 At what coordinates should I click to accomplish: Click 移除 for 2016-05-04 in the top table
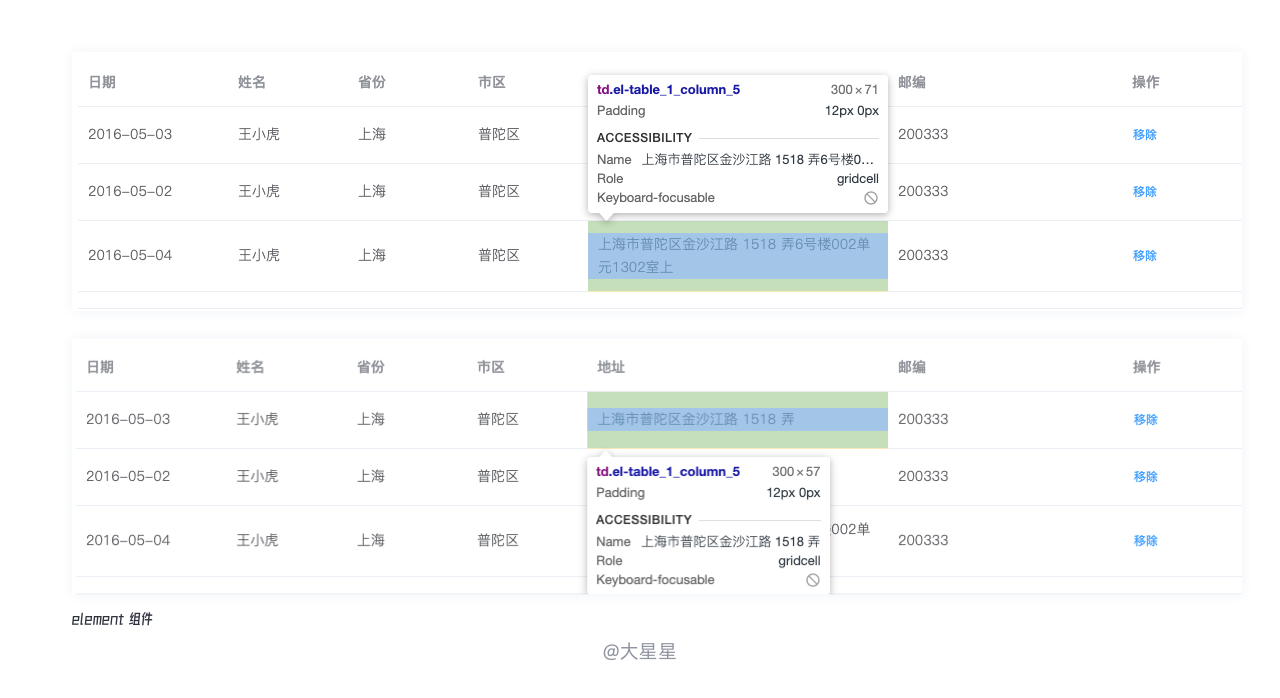(1145, 256)
